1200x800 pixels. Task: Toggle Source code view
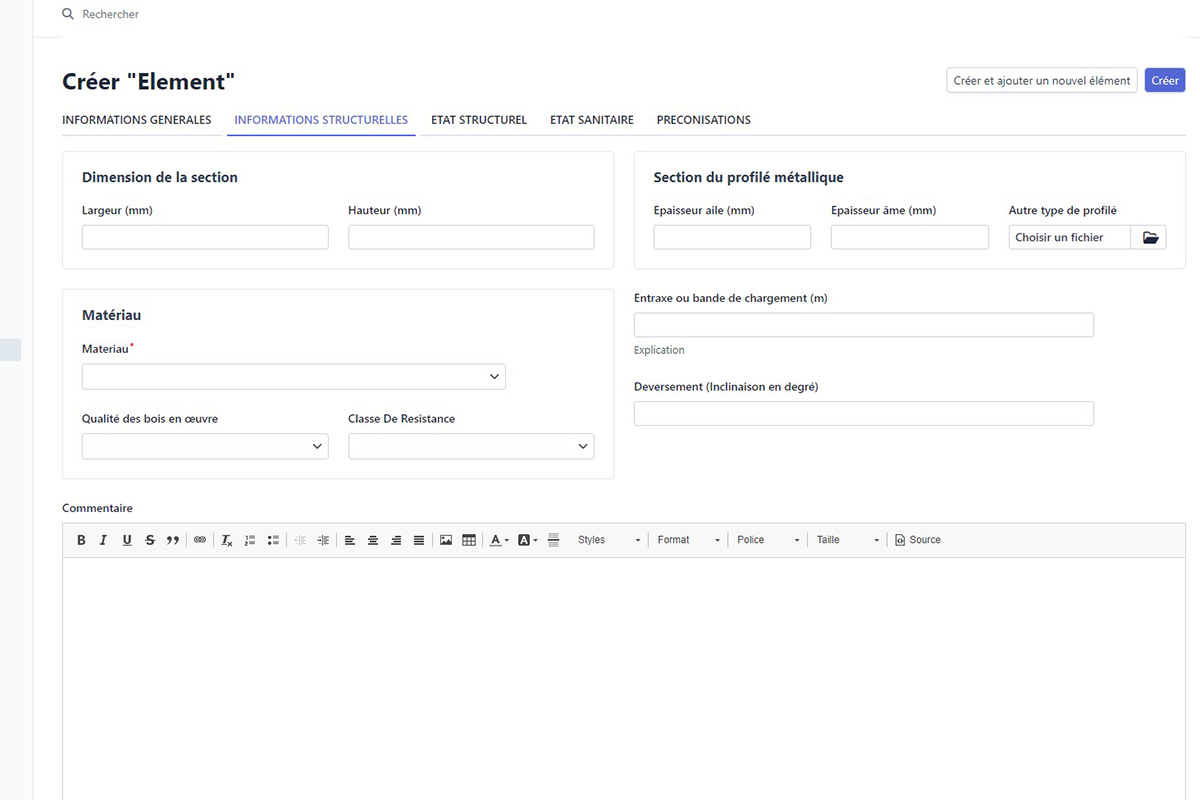click(917, 540)
